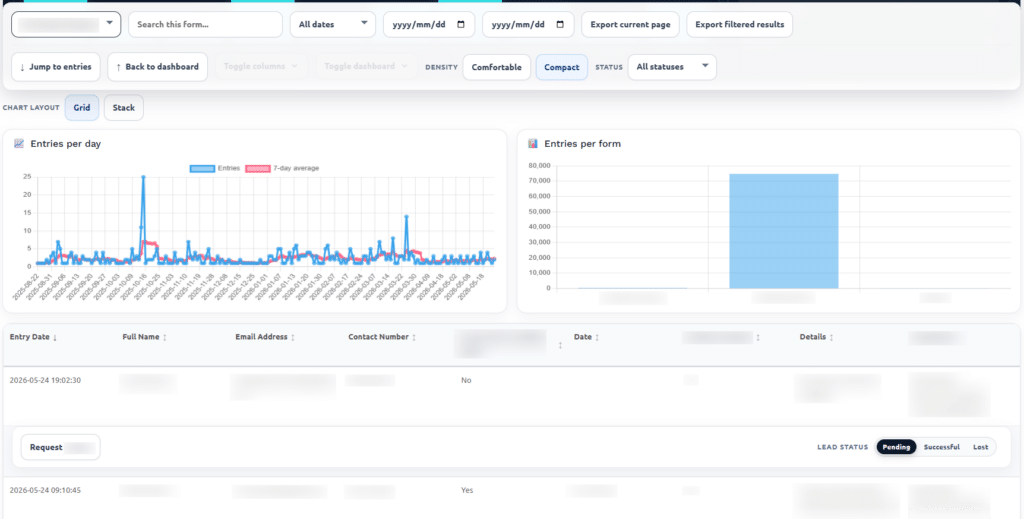The height and width of the screenshot is (519, 1024).
Task: Open the Toggle dashboard dropdown
Action: pos(366,67)
